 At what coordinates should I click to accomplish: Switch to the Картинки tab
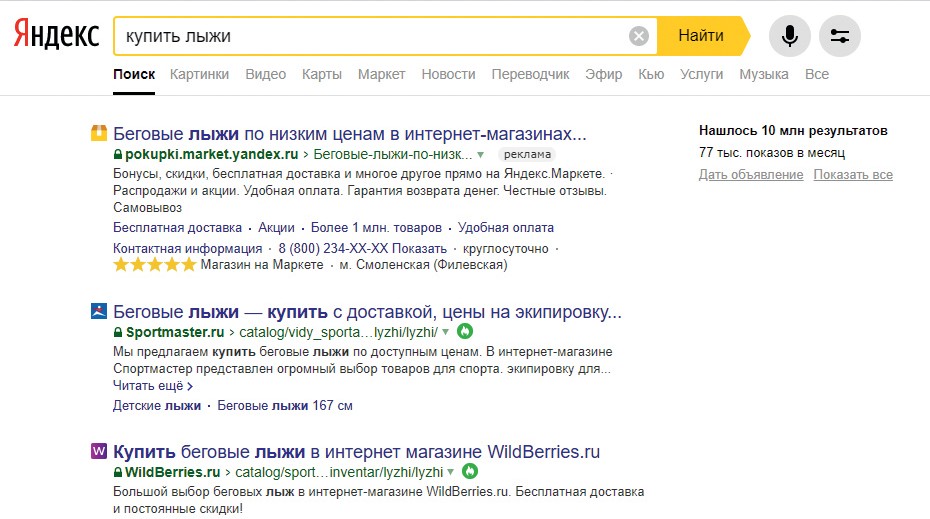pos(199,74)
